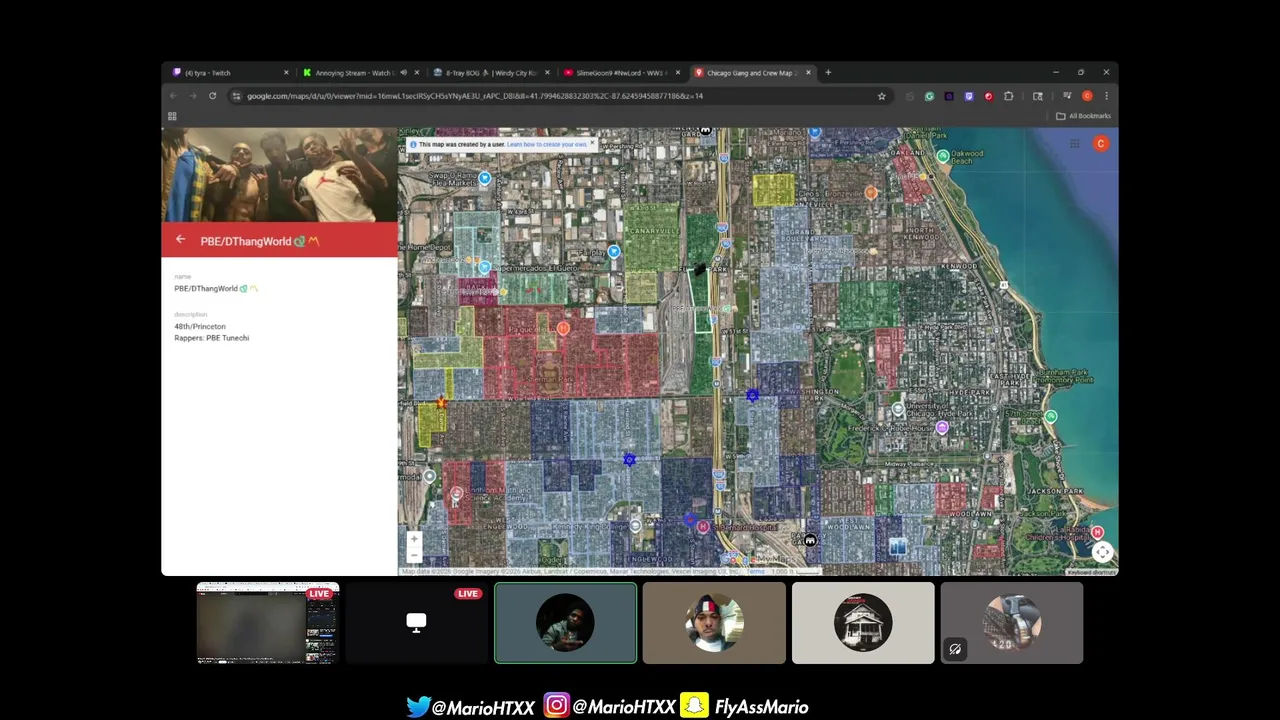Click the '48th/Princeton' description text

click(x=200, y=327)
